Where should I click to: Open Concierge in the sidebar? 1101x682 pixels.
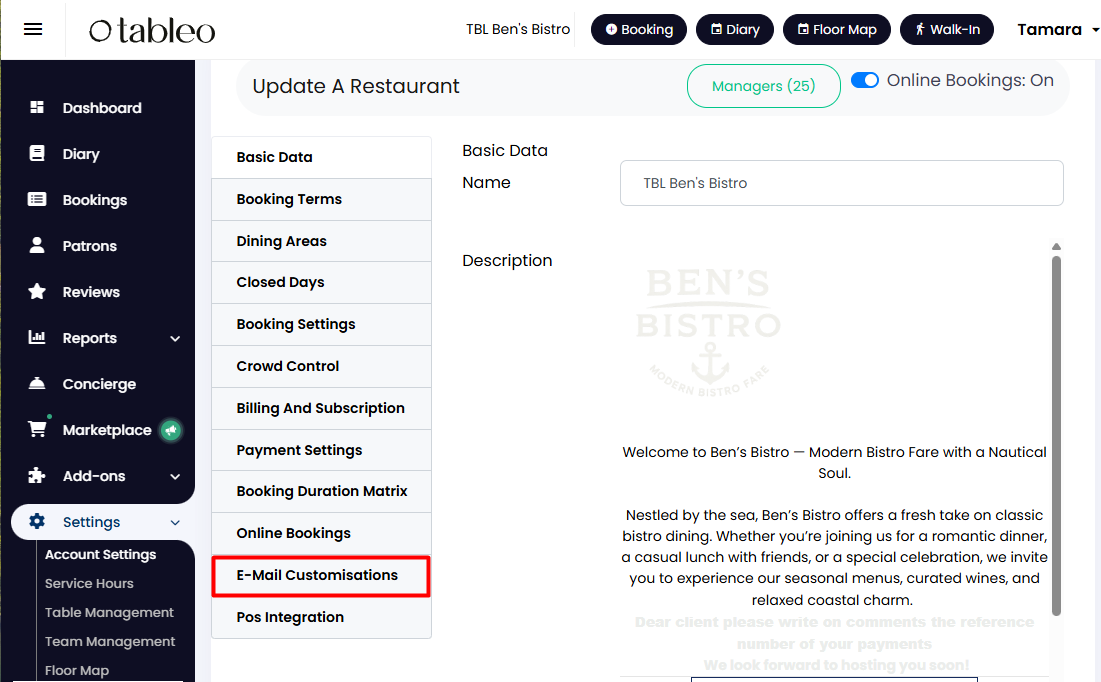(99, 384)
